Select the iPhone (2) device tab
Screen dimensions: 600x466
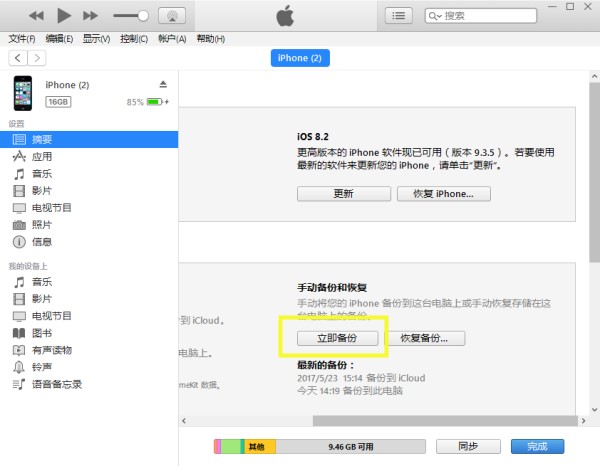tap(300, 58)
